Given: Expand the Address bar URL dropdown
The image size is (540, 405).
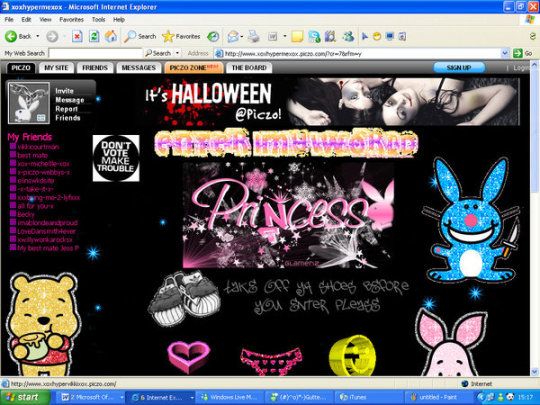Looking at the screenshot, I should 505,53.
